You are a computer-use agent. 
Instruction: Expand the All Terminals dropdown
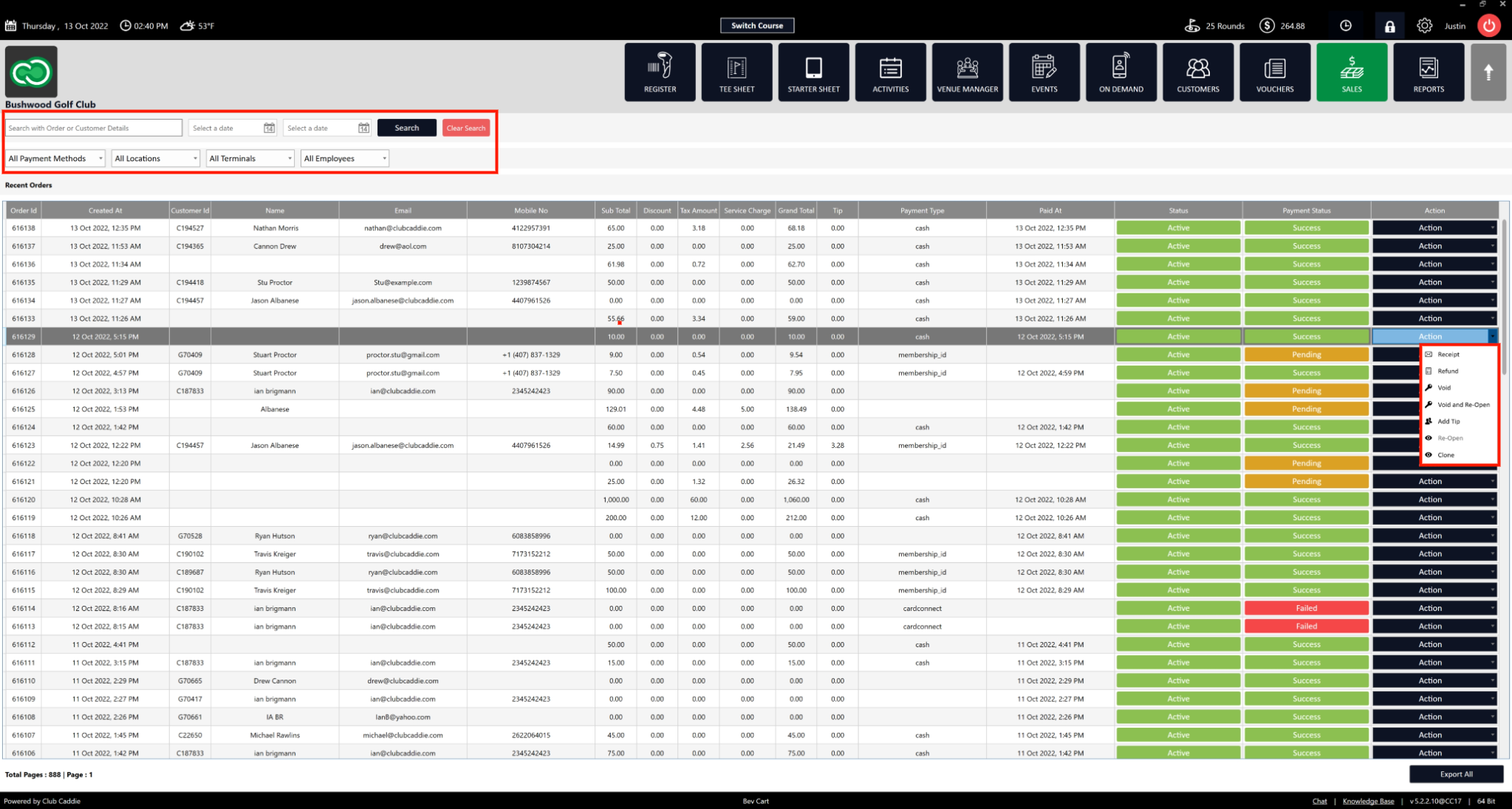tap(250, 158)
